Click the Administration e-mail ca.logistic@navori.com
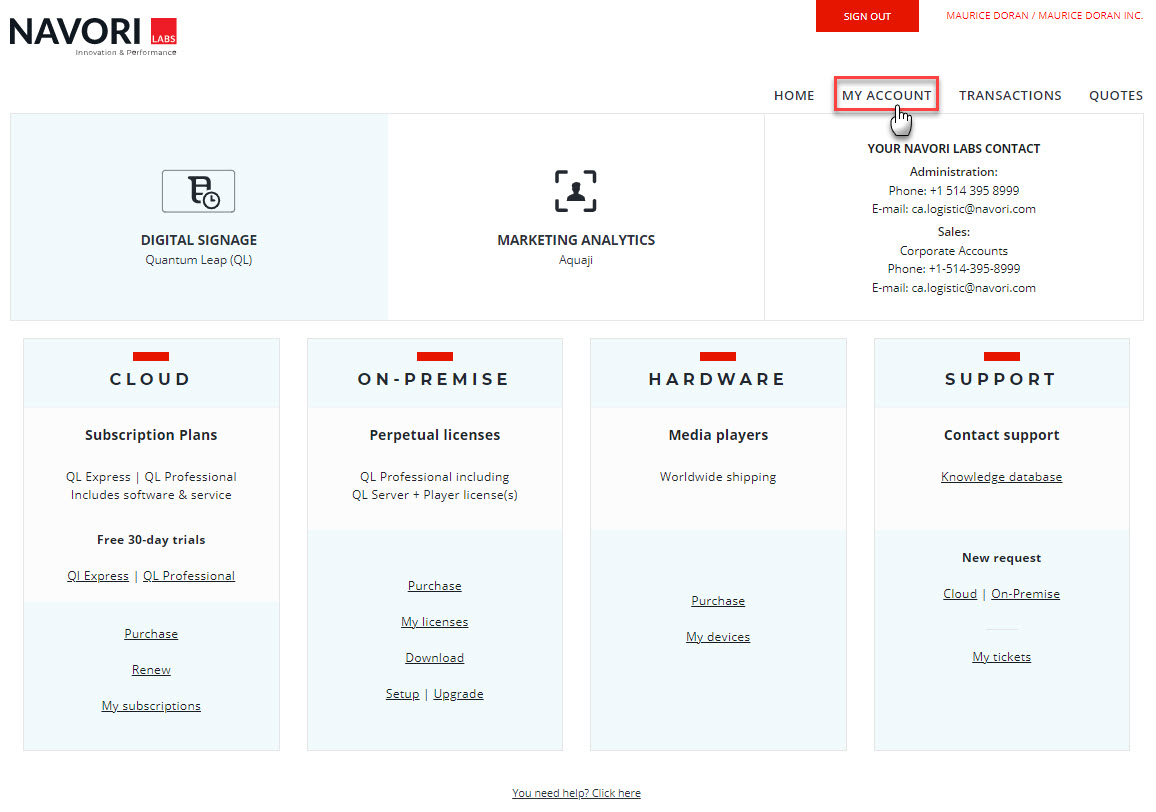The width and height of the screenshot is (1156, 812). pyautogui.click(x=973, y=209)
